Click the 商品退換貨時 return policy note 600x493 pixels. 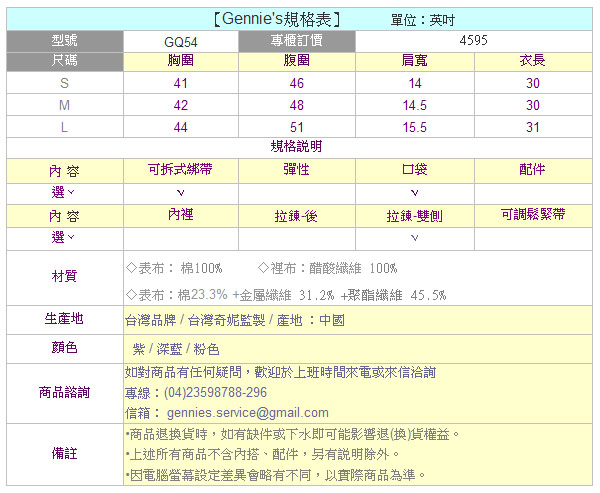292,434
